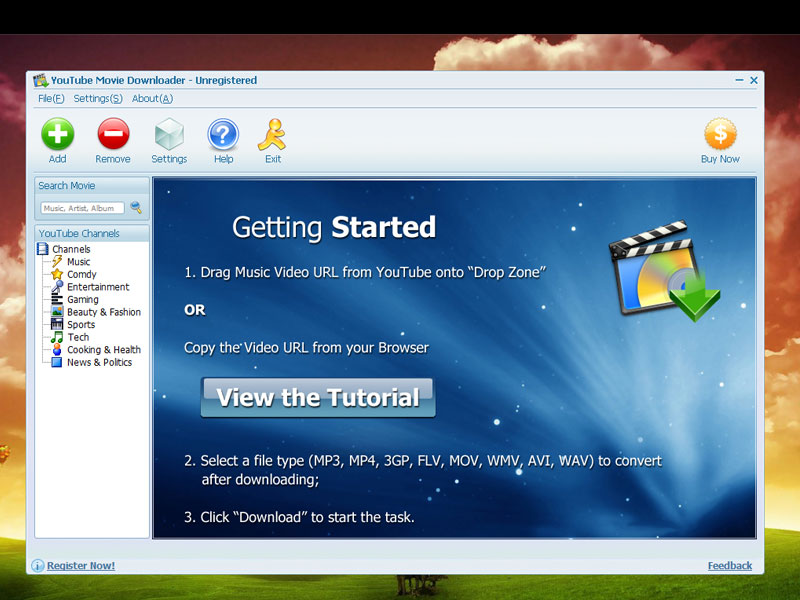Click the Music, Artist, Album search field
Viewport: 800px width, 600px height.
tap(82, 208)
